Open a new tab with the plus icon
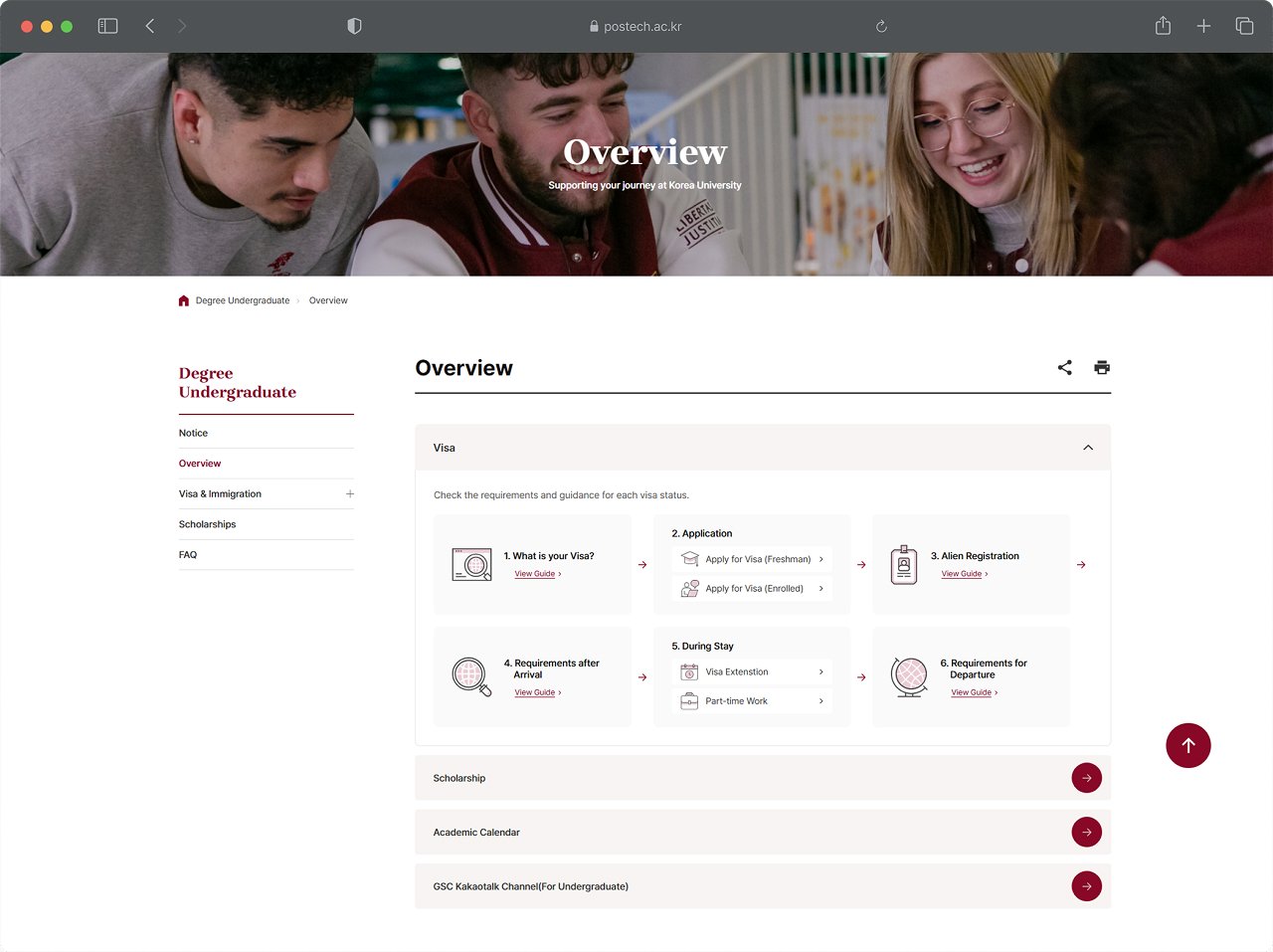This screenshot has width=1273, height=952. coord(1203,26)
